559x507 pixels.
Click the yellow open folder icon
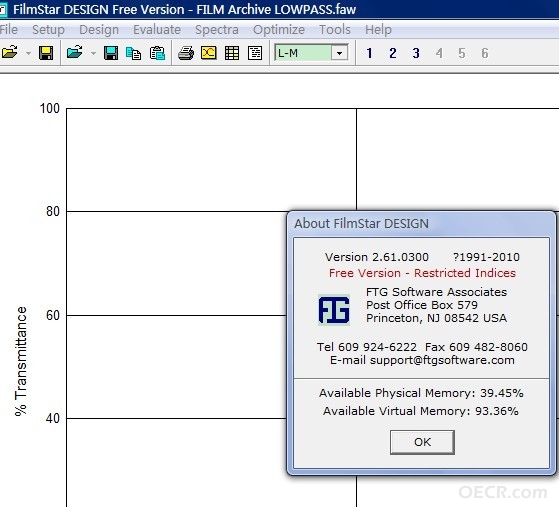pyautogui.click(x=10, y=53)
